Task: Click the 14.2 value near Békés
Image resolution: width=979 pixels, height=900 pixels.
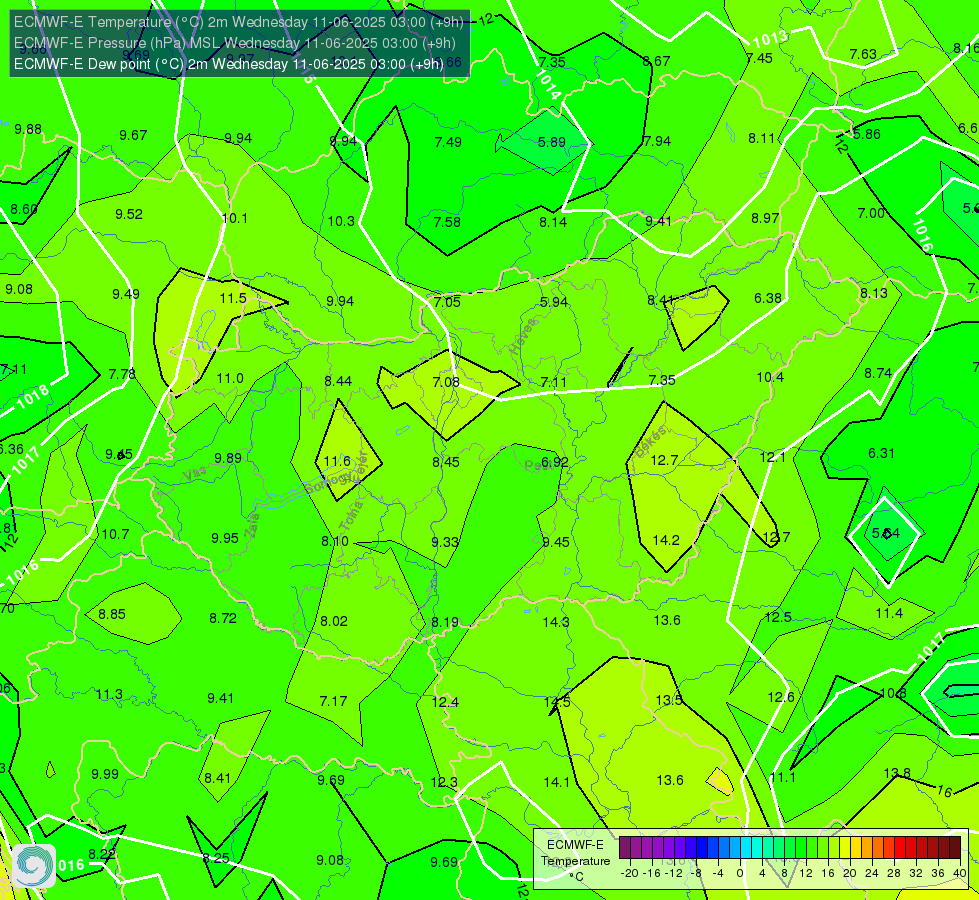Action: click(x=666, y=540)
